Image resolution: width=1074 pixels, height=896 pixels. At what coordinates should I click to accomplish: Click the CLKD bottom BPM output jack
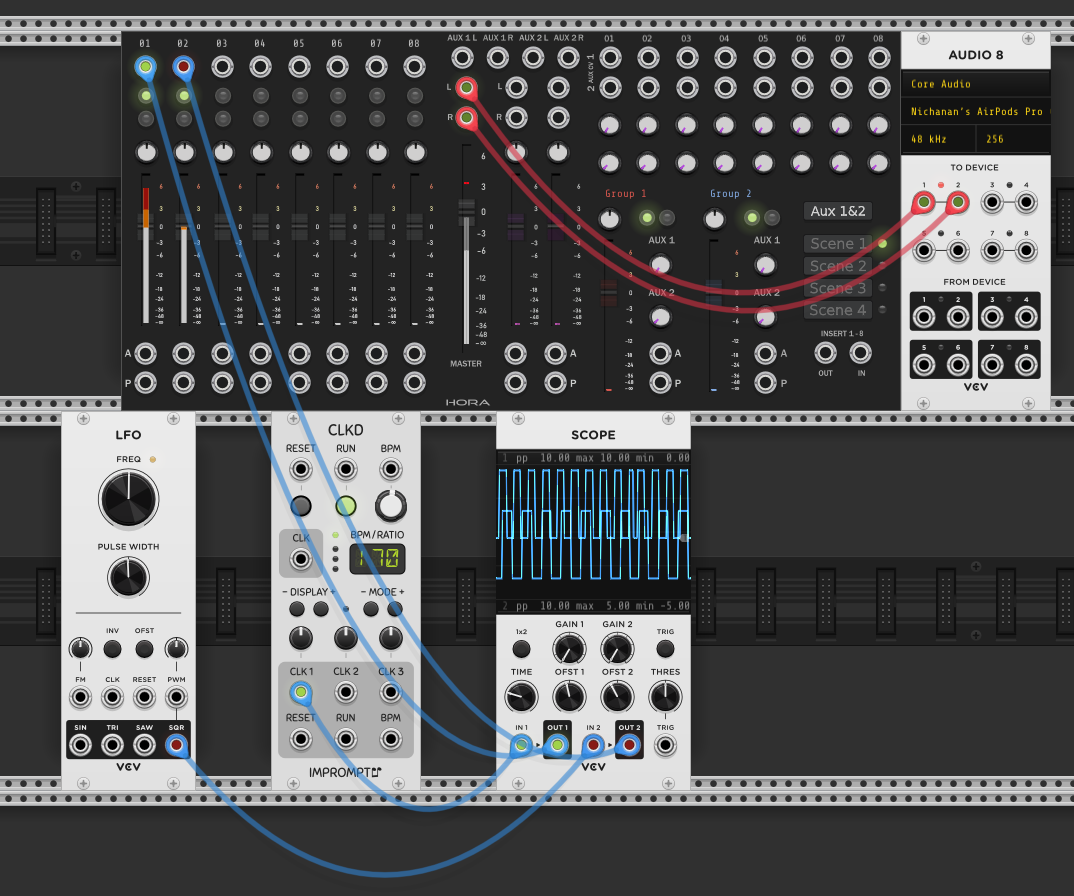click(390, 739)
